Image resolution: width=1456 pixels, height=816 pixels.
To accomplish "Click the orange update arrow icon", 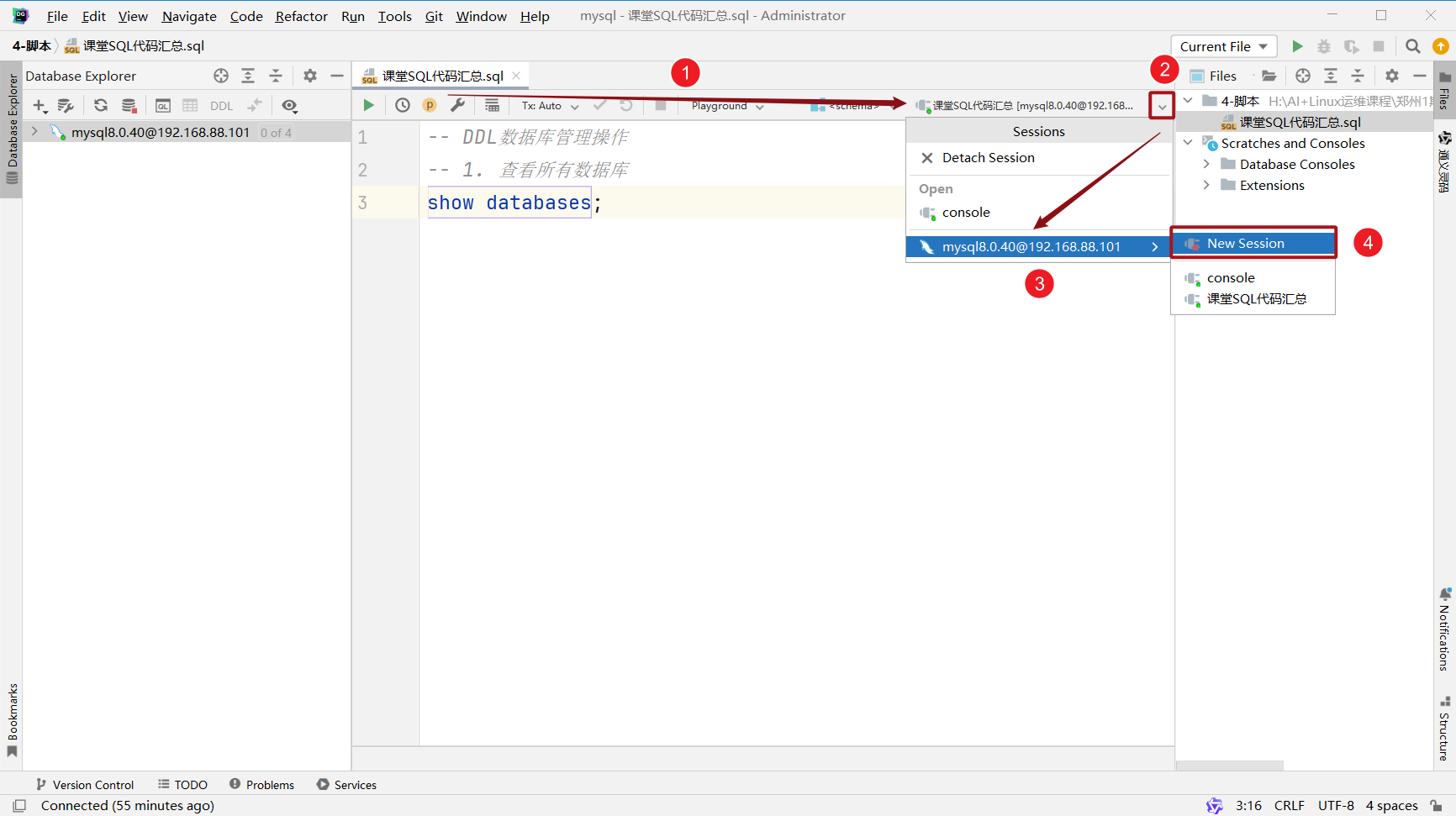I will 1440,46.
